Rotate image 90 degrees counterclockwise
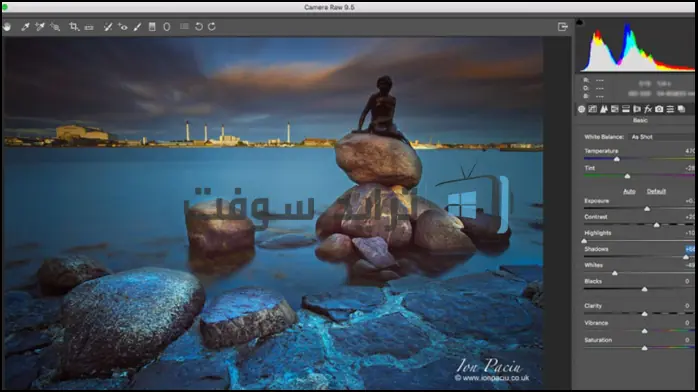The height and width of the screenshot is (392, 698). pos(199,27)
